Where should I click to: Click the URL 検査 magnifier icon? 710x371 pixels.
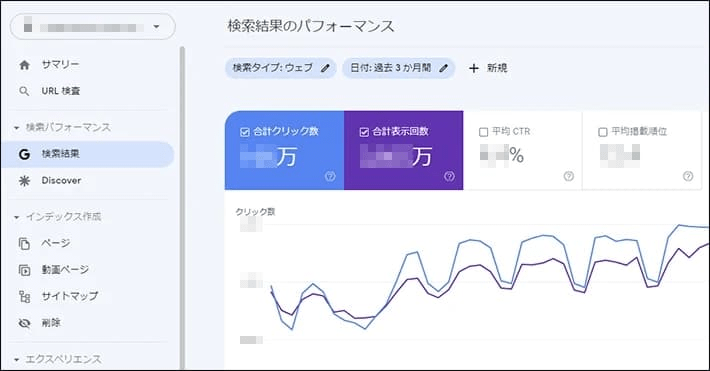(24, 91)
